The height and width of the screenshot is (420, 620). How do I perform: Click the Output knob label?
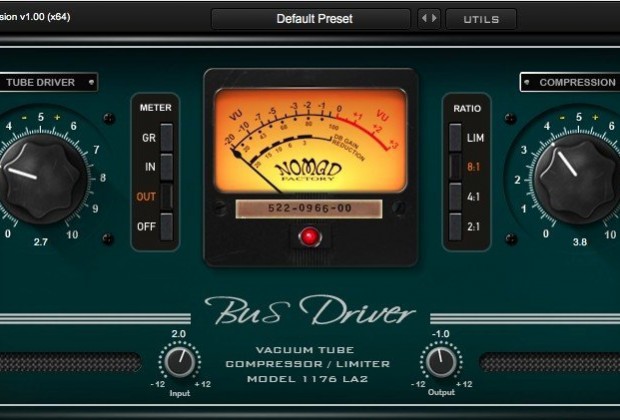coord(441,392)
